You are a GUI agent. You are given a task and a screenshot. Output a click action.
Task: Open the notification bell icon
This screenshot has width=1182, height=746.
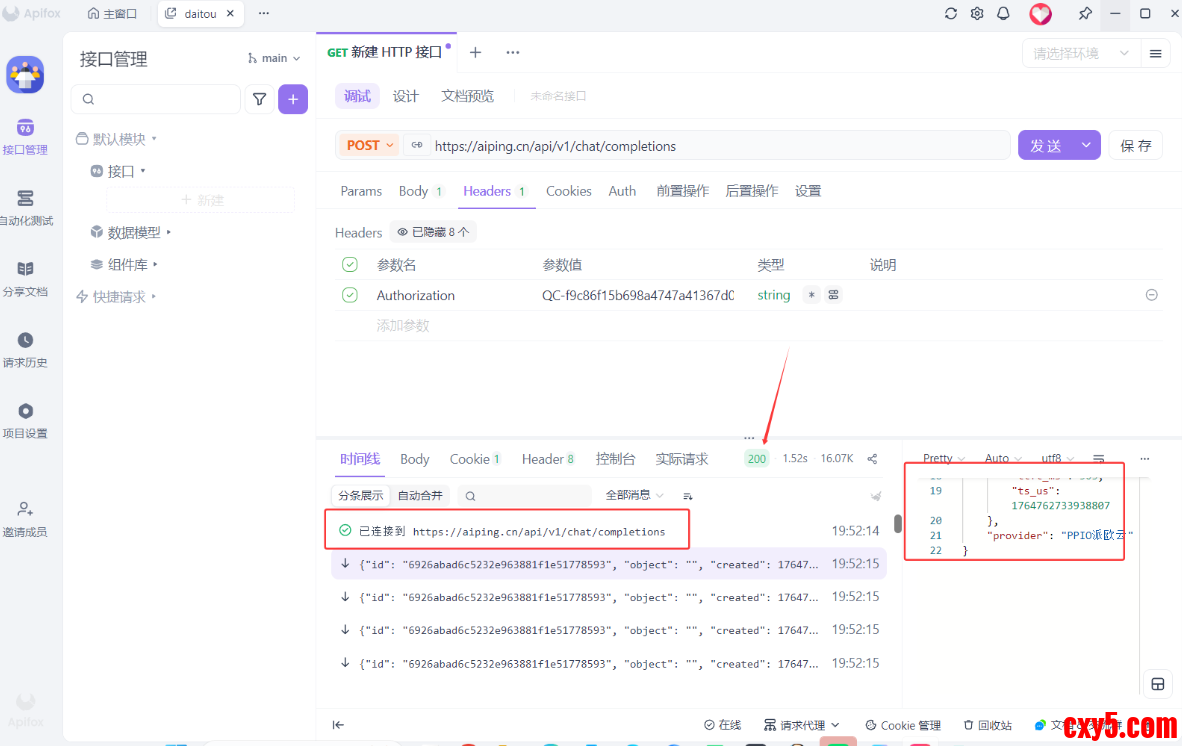[1003, 14]
